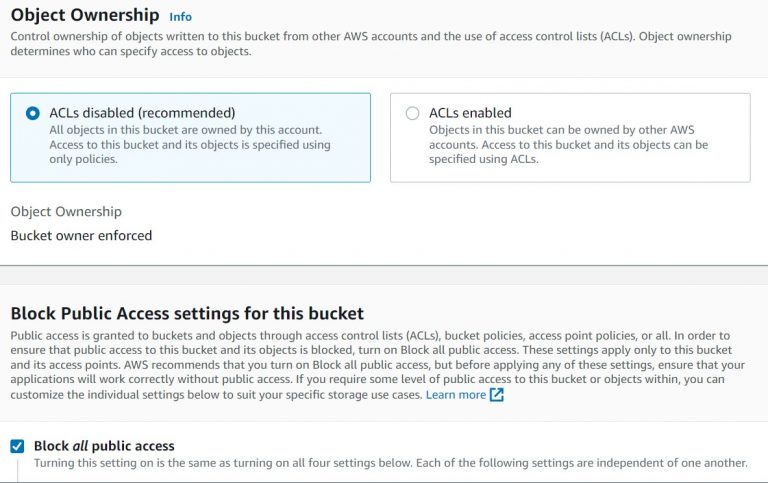Image resolution: width=768 pixels, height=483 pixels.
Task: Click the large Object Ownership section heading
Action: point(85,15)
